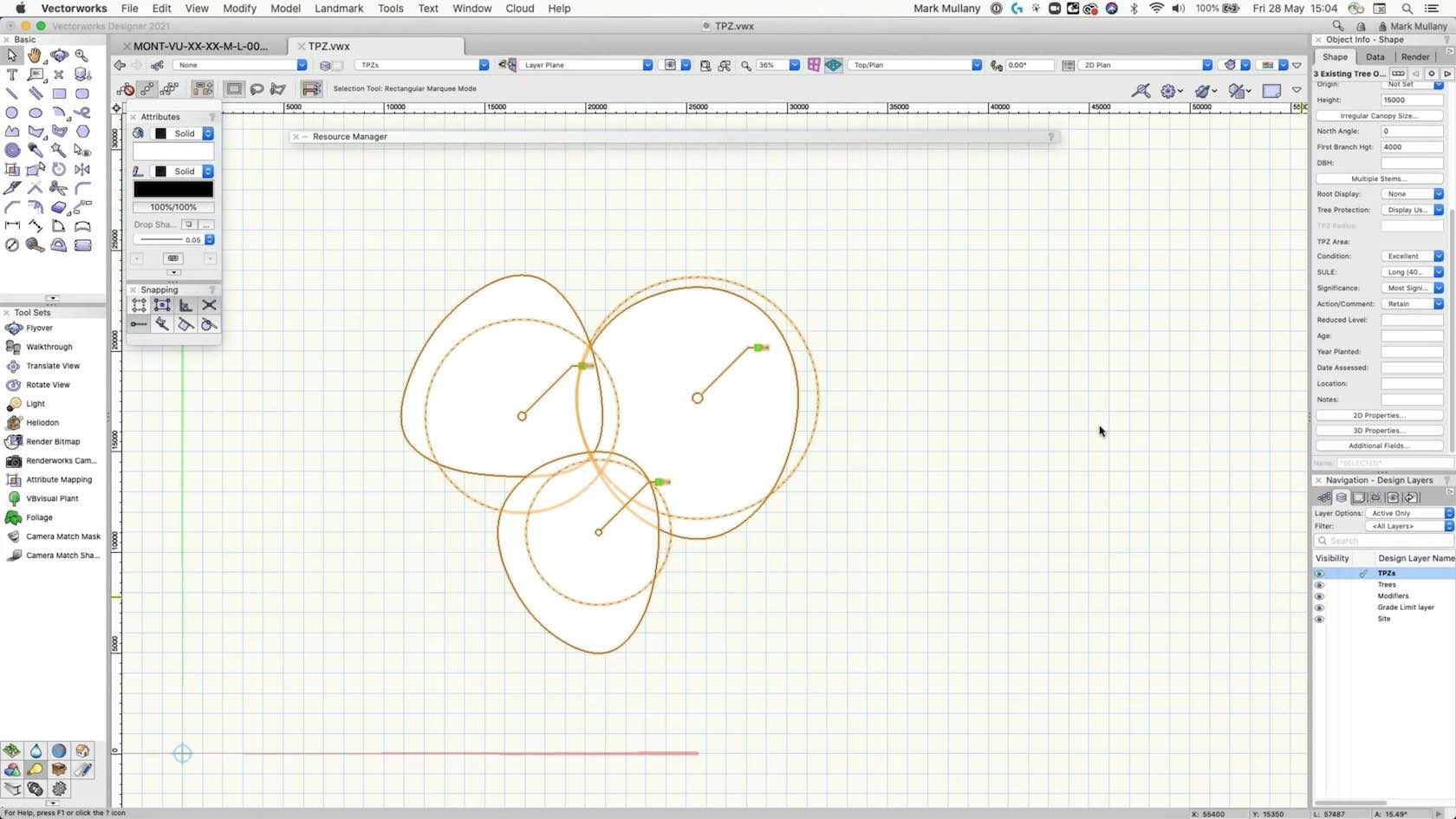Screen dimensions: 1456x819
Task: Select the Pan tool in the Basic palette
Action: 35,55
